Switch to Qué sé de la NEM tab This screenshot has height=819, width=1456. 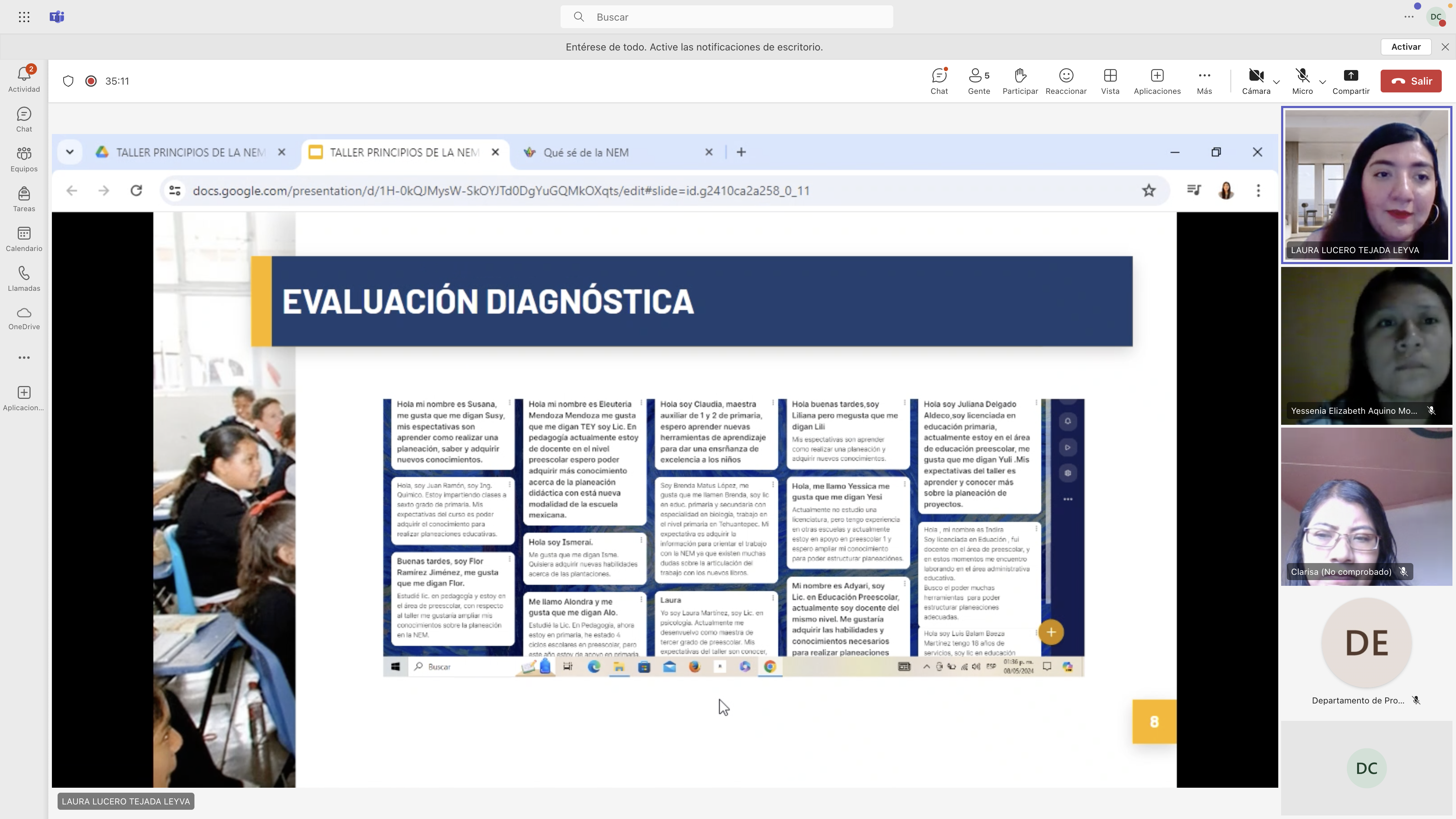(585, 152)
